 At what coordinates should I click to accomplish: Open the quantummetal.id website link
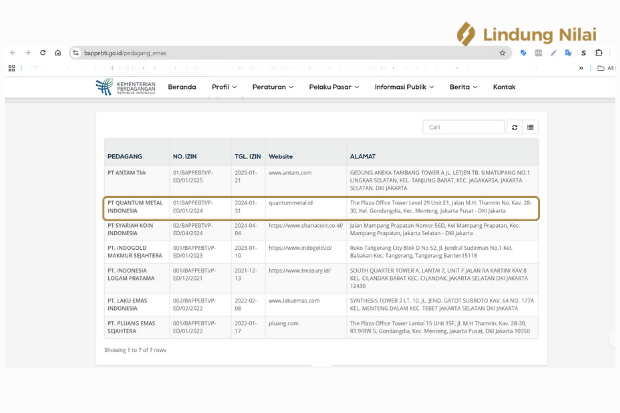290,202
